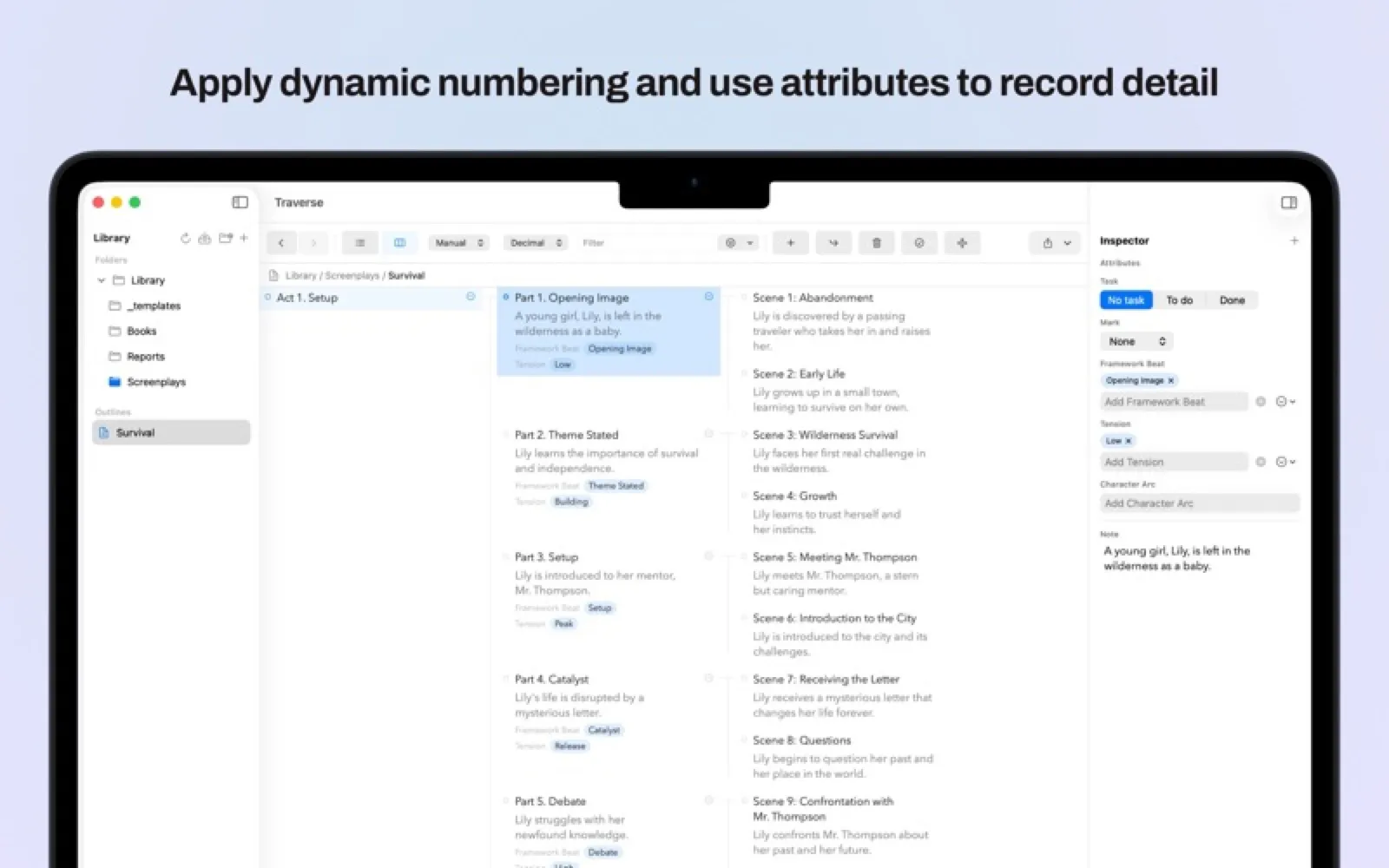Image resolution: width=1389 pixels, height=868 pixels.
Task: Click the Add Character Arc field
Action: pos(1200,503)
